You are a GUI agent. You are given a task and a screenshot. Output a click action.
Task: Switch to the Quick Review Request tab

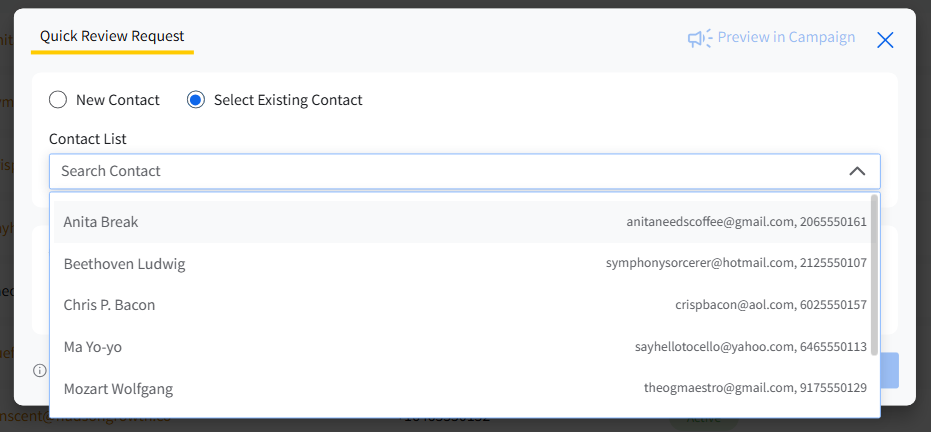(x=112, y=36)
